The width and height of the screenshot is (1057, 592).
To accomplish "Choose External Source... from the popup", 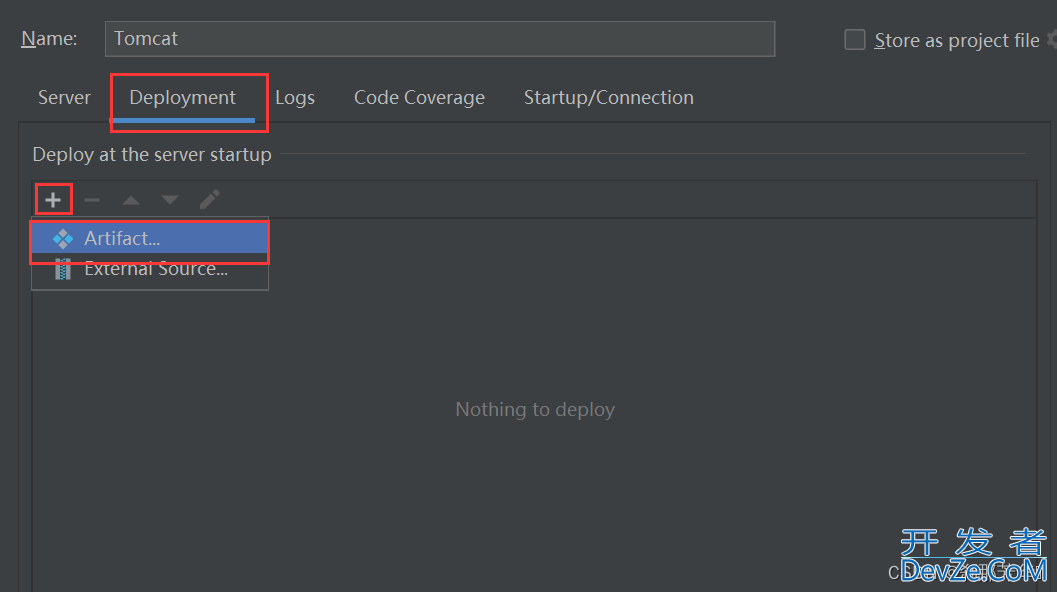I will click(x=150, y=270).
